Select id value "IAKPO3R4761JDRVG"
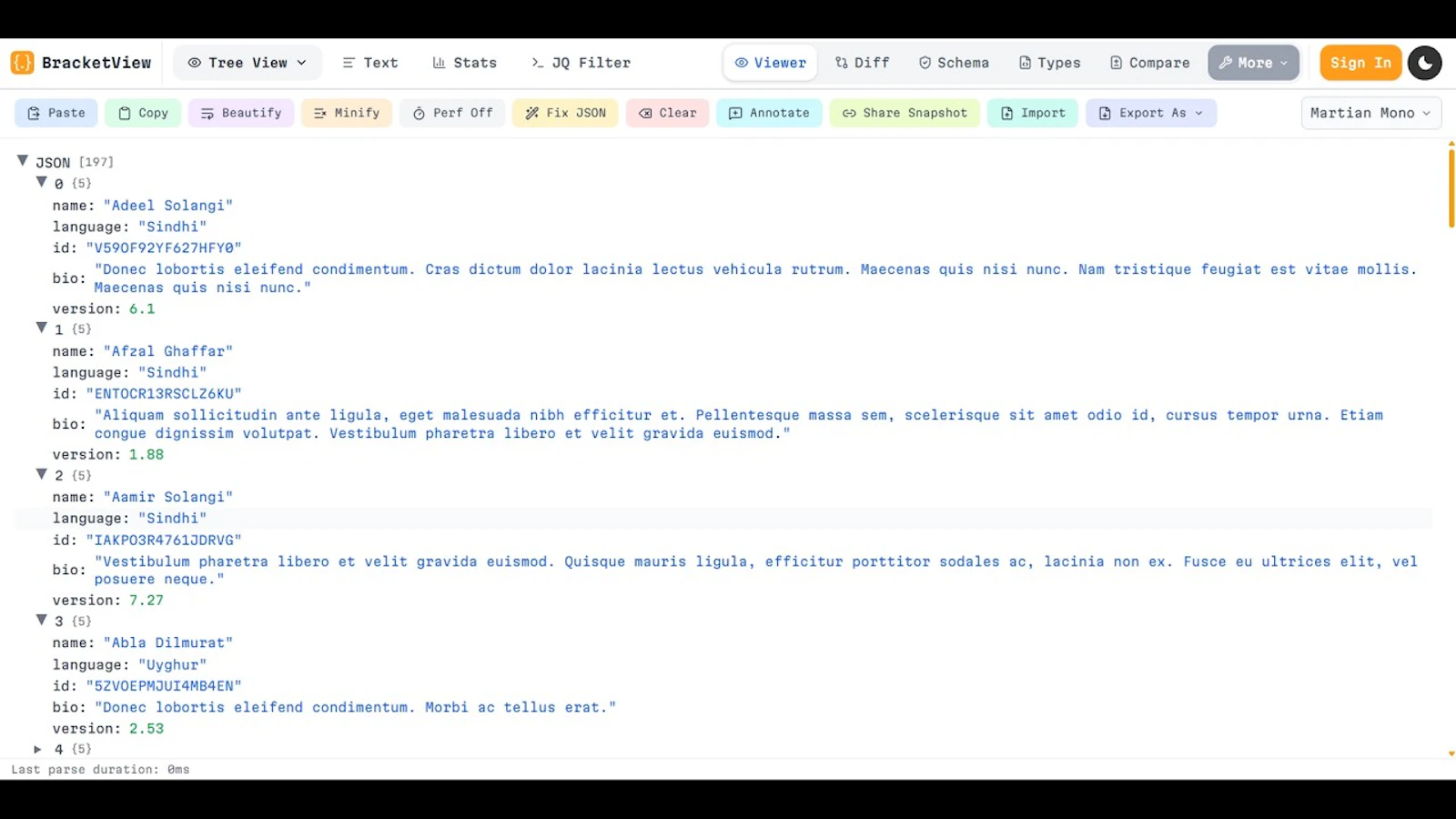 pos(164,540)
